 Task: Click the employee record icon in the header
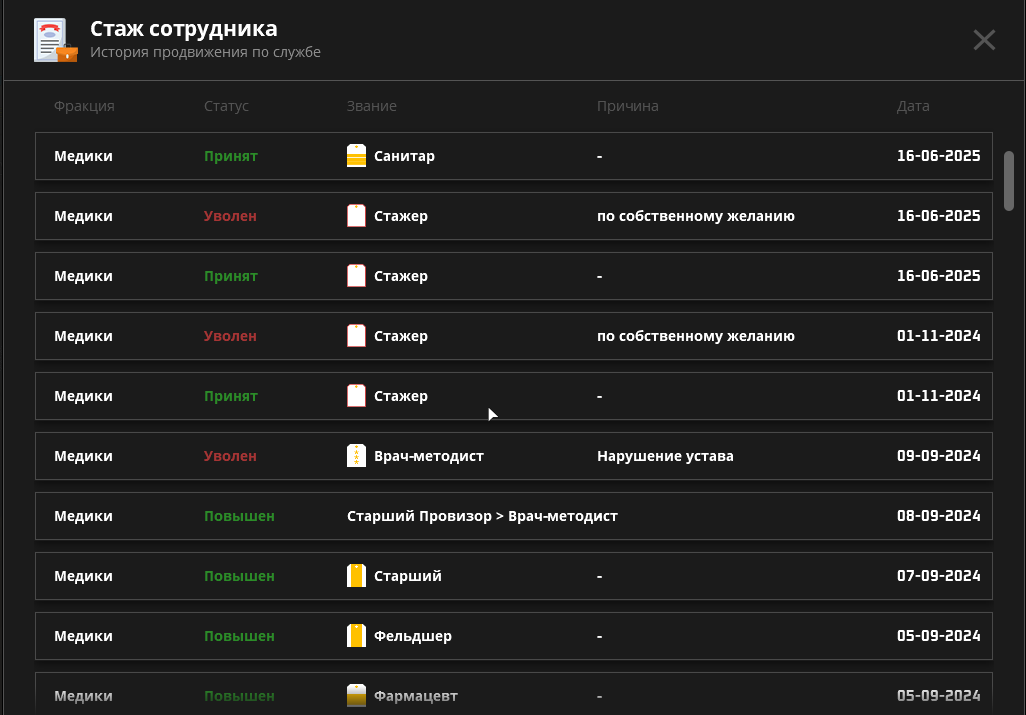(x=55, y=41)
